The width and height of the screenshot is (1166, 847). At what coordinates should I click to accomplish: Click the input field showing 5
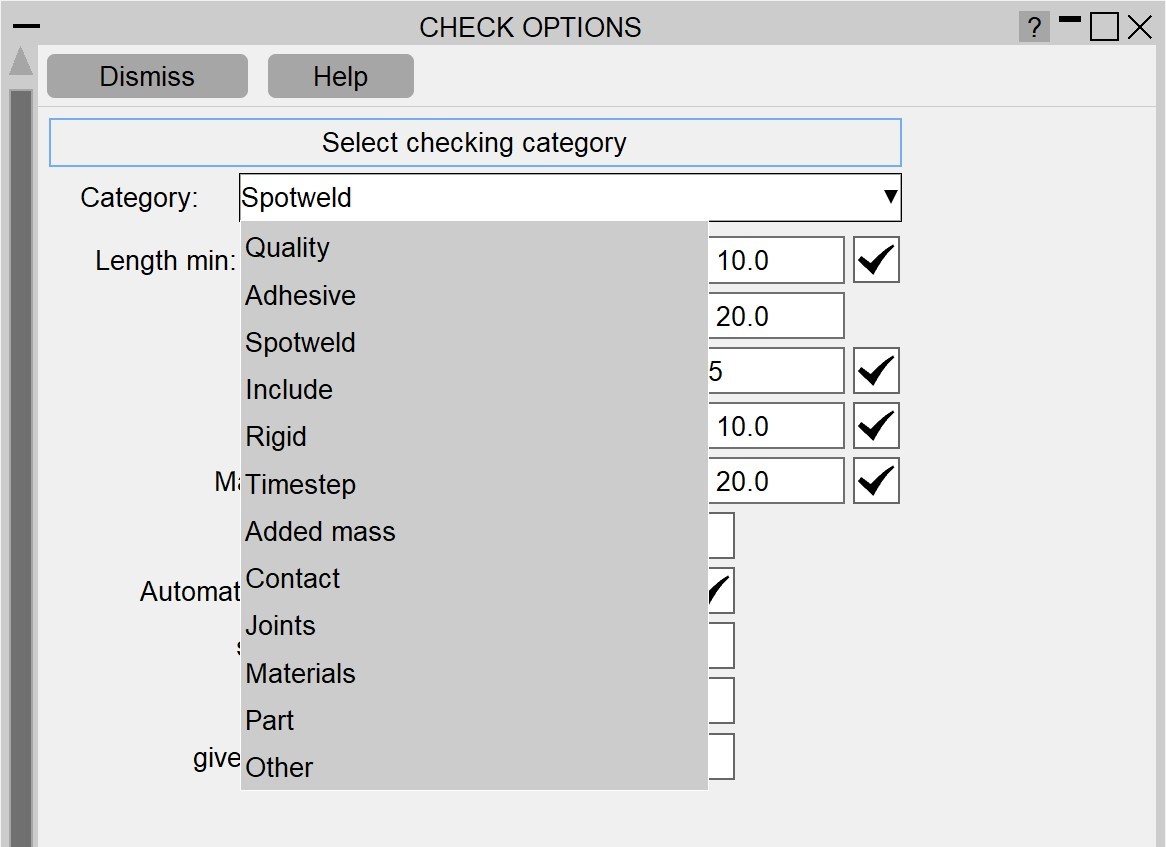coord(776,370)
